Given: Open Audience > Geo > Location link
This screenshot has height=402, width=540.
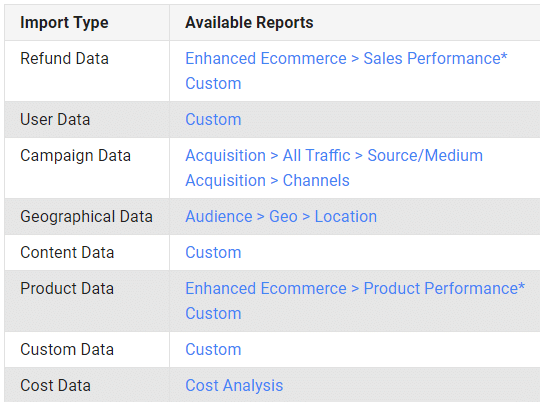Looking at the screenshot, I should 281,217.
